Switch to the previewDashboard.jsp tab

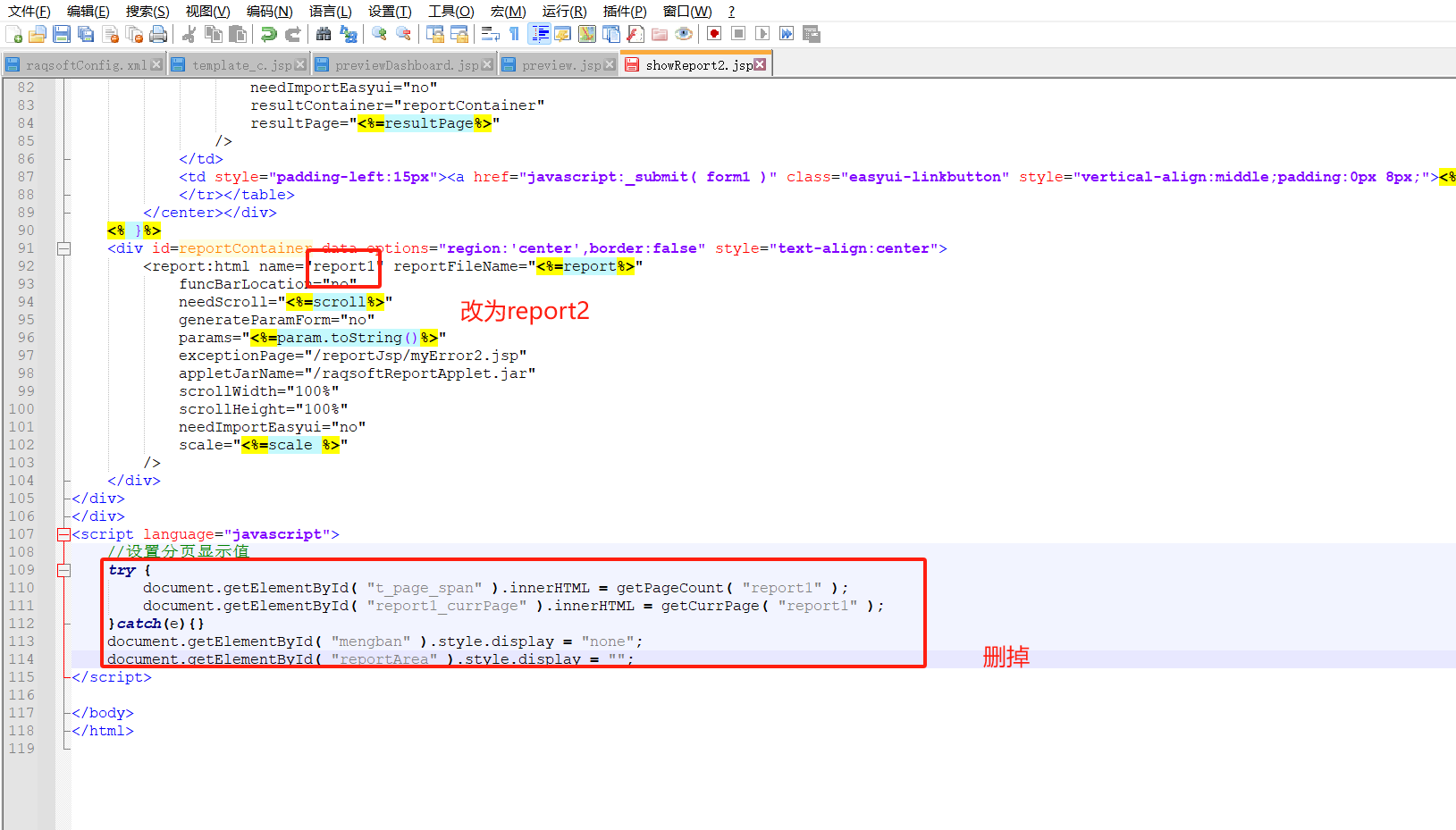click(x=406, y=65)
